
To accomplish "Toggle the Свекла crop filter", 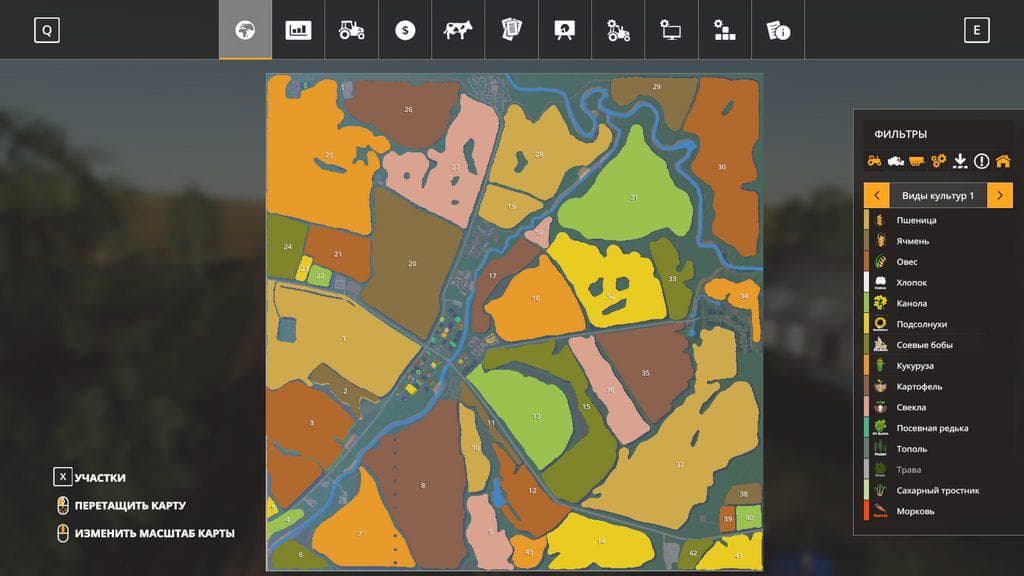I will click(938, 407).
